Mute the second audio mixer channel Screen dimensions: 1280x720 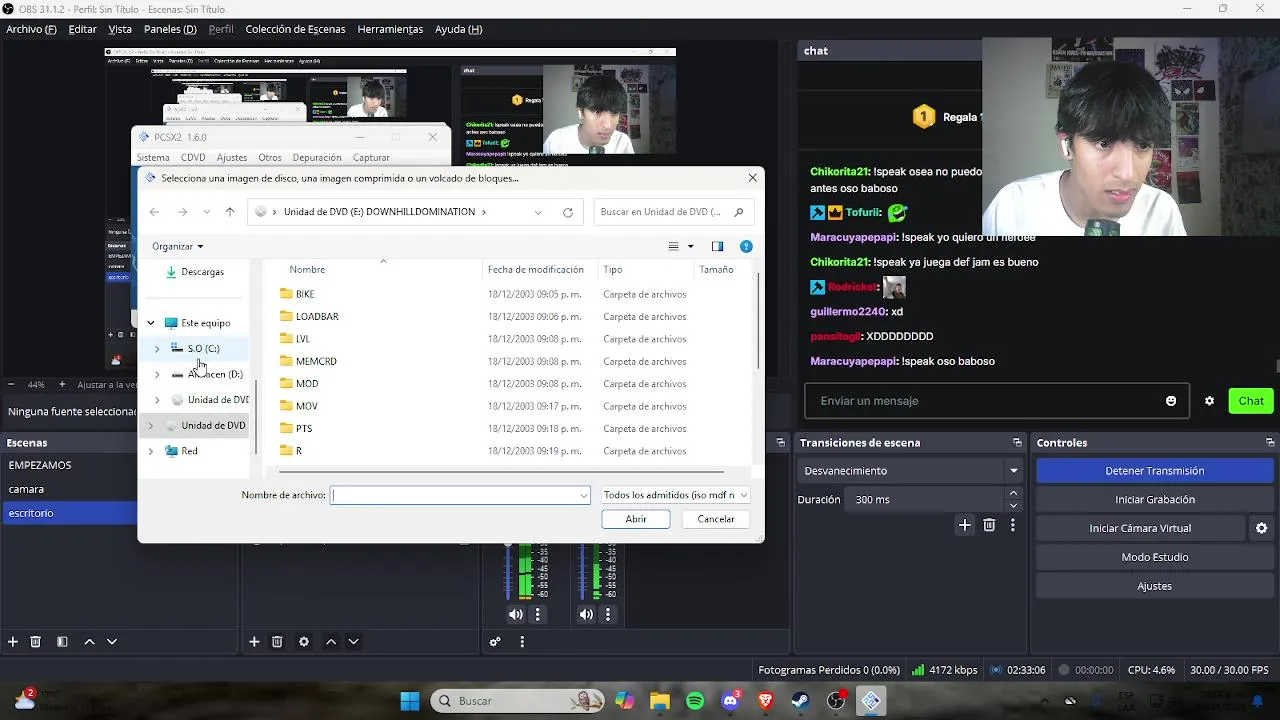[x=586, y=615]
